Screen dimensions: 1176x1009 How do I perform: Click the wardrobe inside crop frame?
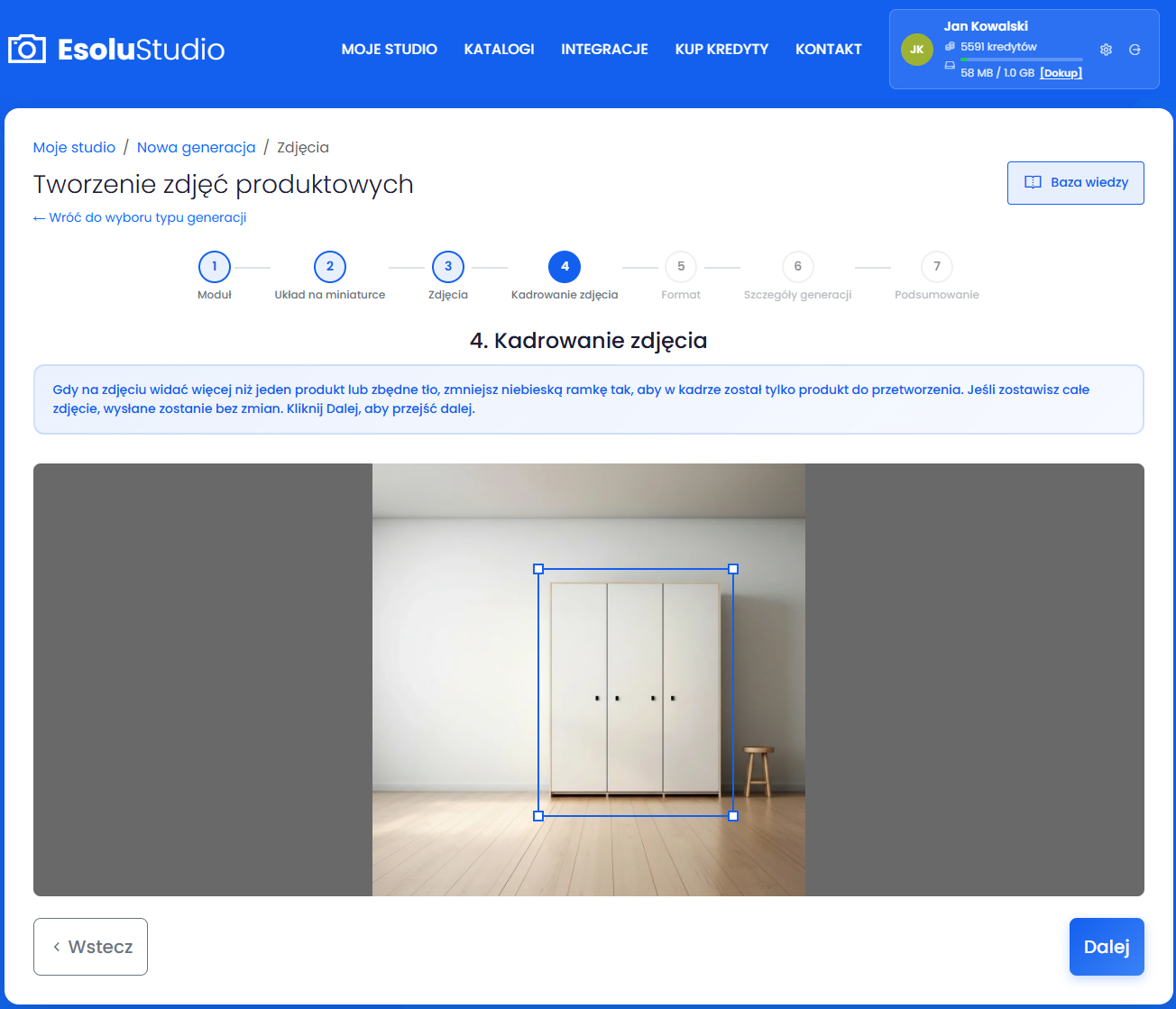tap(635, 690)
